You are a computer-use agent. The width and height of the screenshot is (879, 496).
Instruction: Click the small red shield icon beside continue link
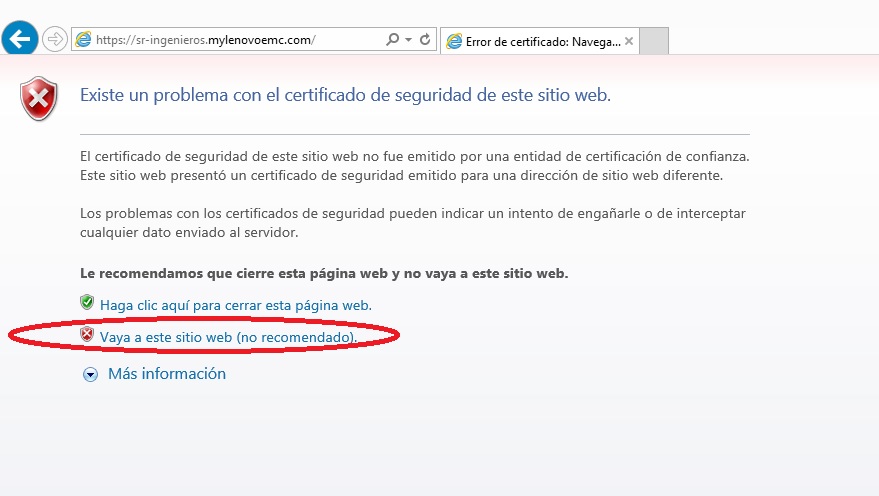coord(87,334)
